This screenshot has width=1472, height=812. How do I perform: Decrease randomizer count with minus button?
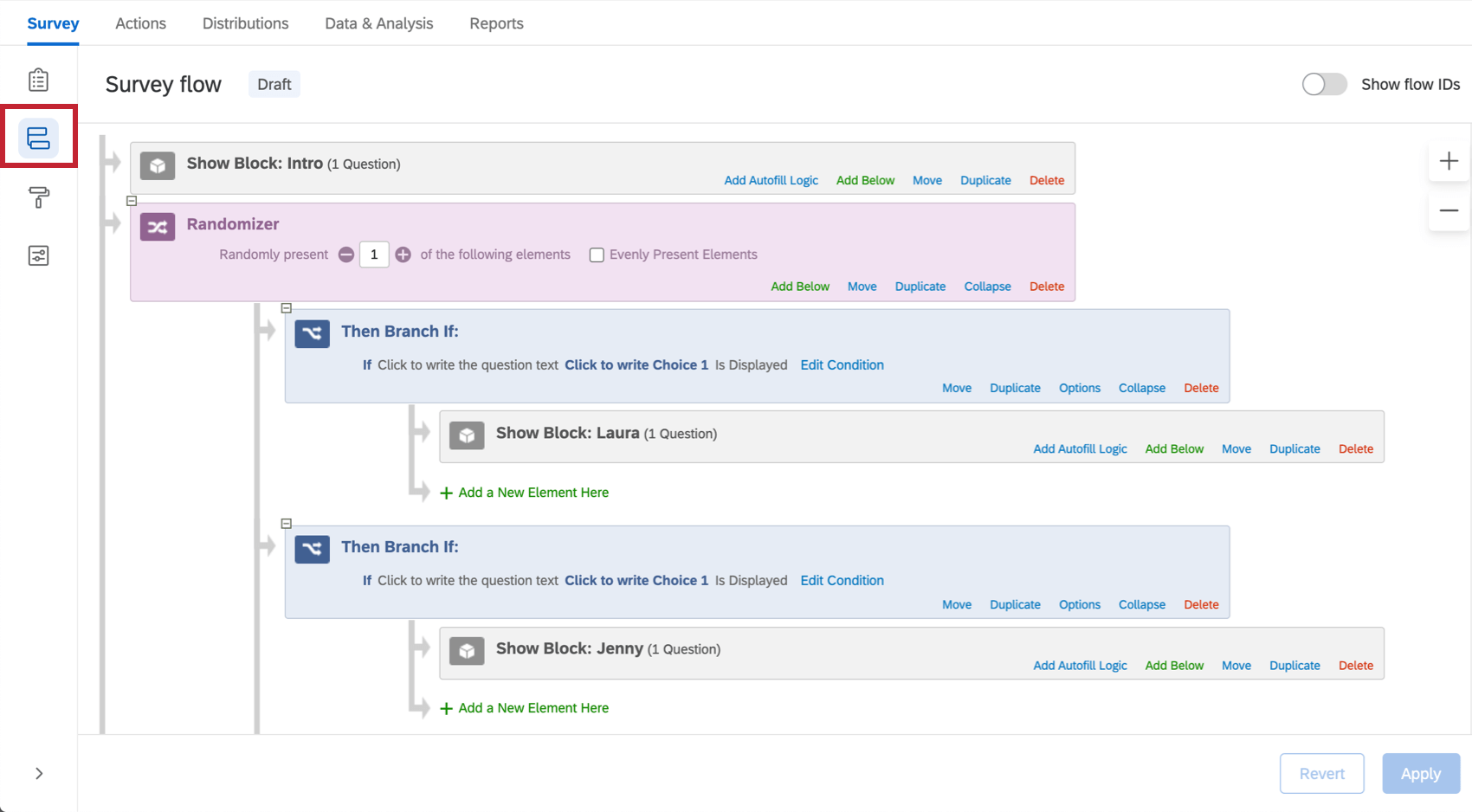tap(346, 255)
